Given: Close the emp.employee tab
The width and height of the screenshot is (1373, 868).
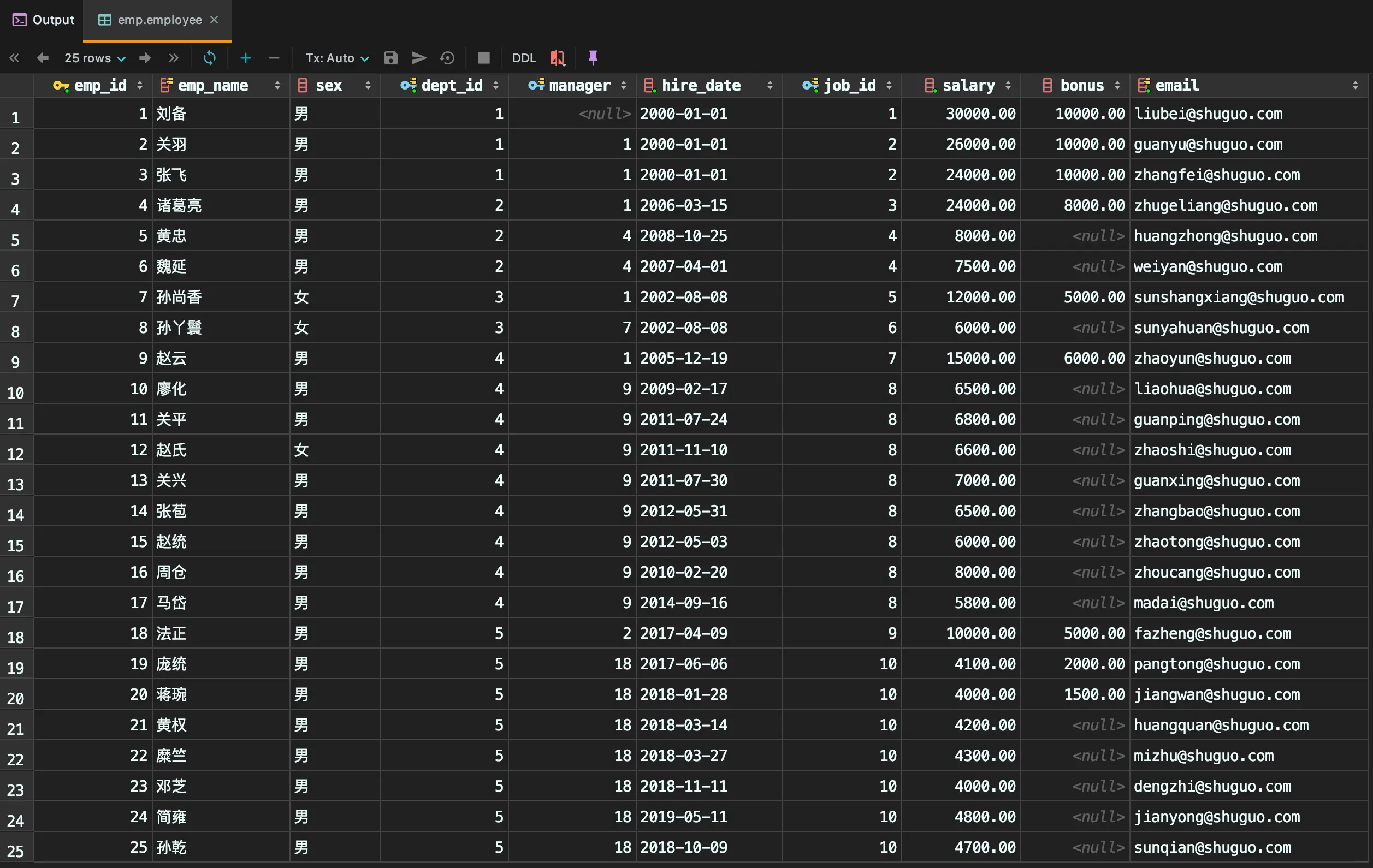Looking at the screenshot, I should (x=215, y=20).
